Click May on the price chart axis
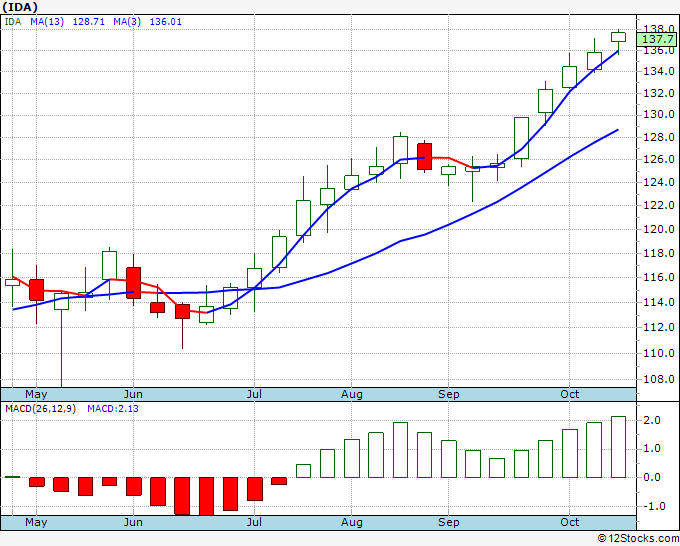The height and width of the screenshot is (546, 680). [36, 395]
